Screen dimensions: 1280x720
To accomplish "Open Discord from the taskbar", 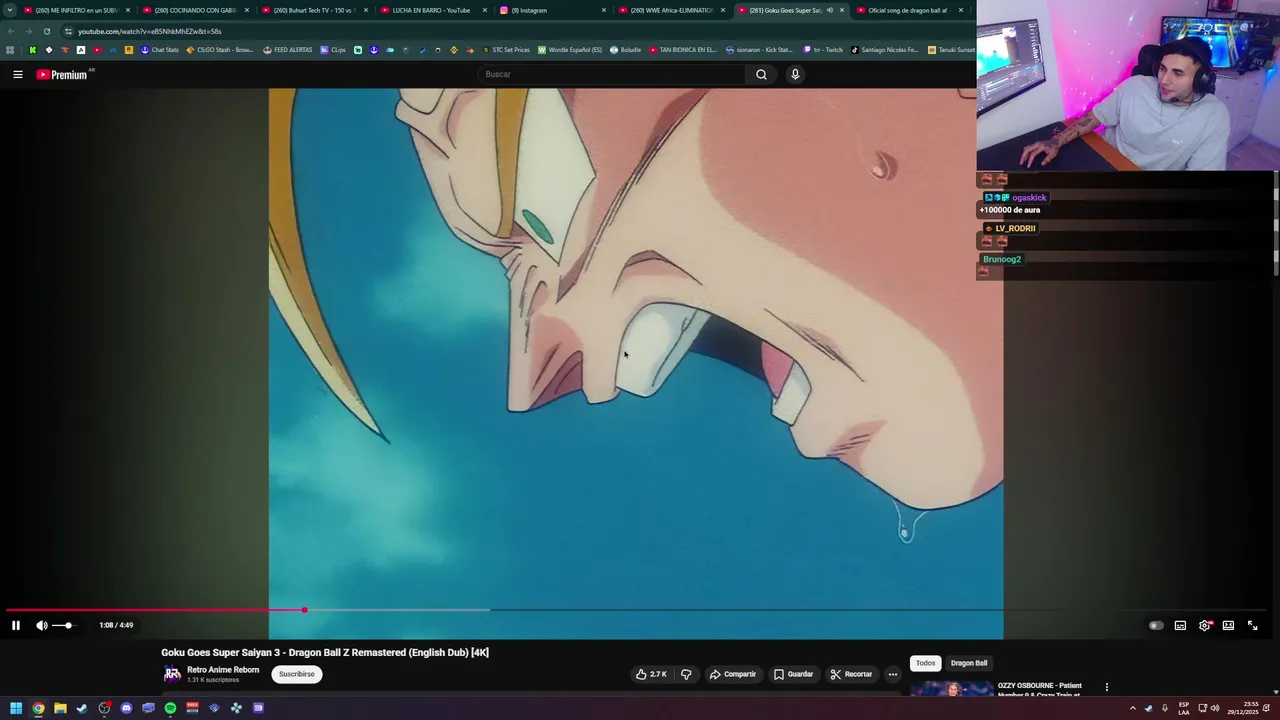I will pyautogui.click(x=126, y=708).
